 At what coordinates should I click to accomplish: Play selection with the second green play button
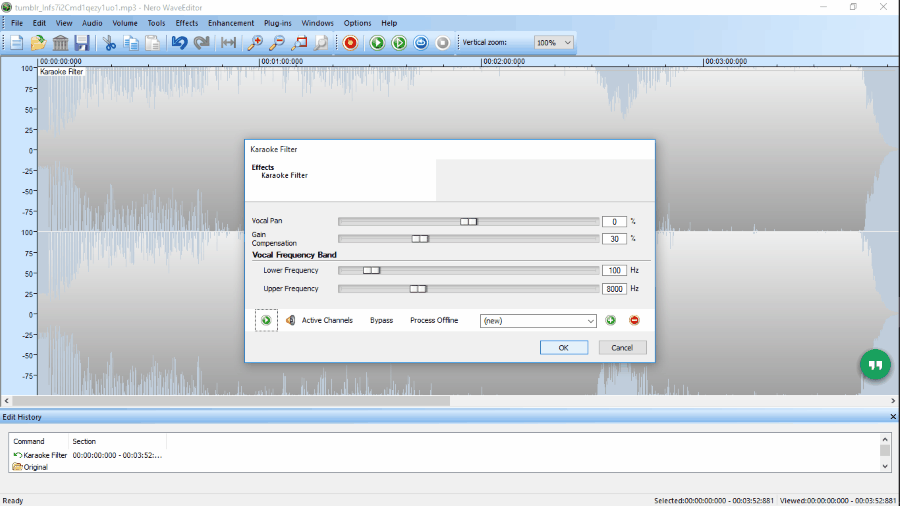click(399, 43)
